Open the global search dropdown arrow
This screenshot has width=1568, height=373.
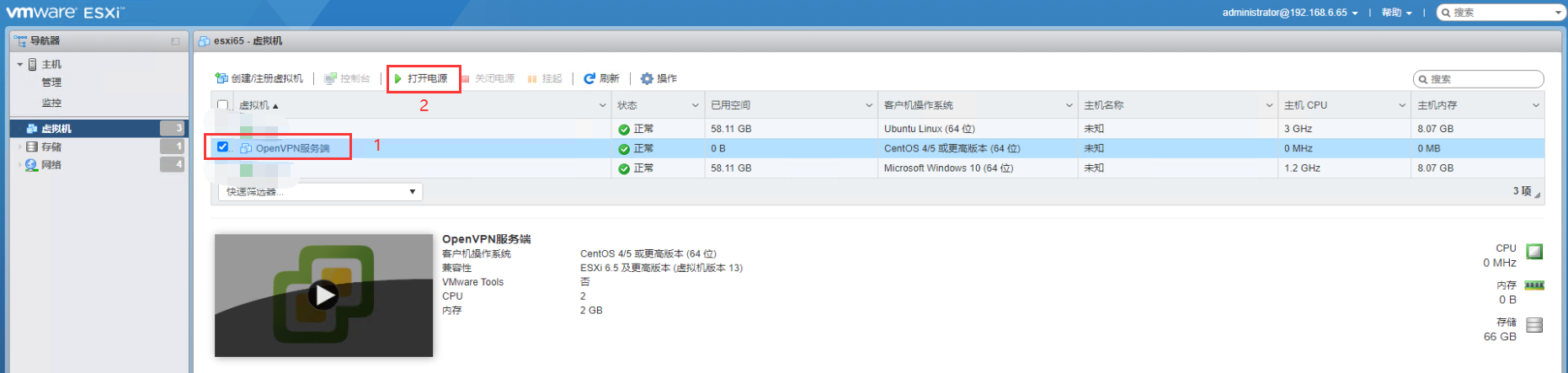(x=1558, y=13)
